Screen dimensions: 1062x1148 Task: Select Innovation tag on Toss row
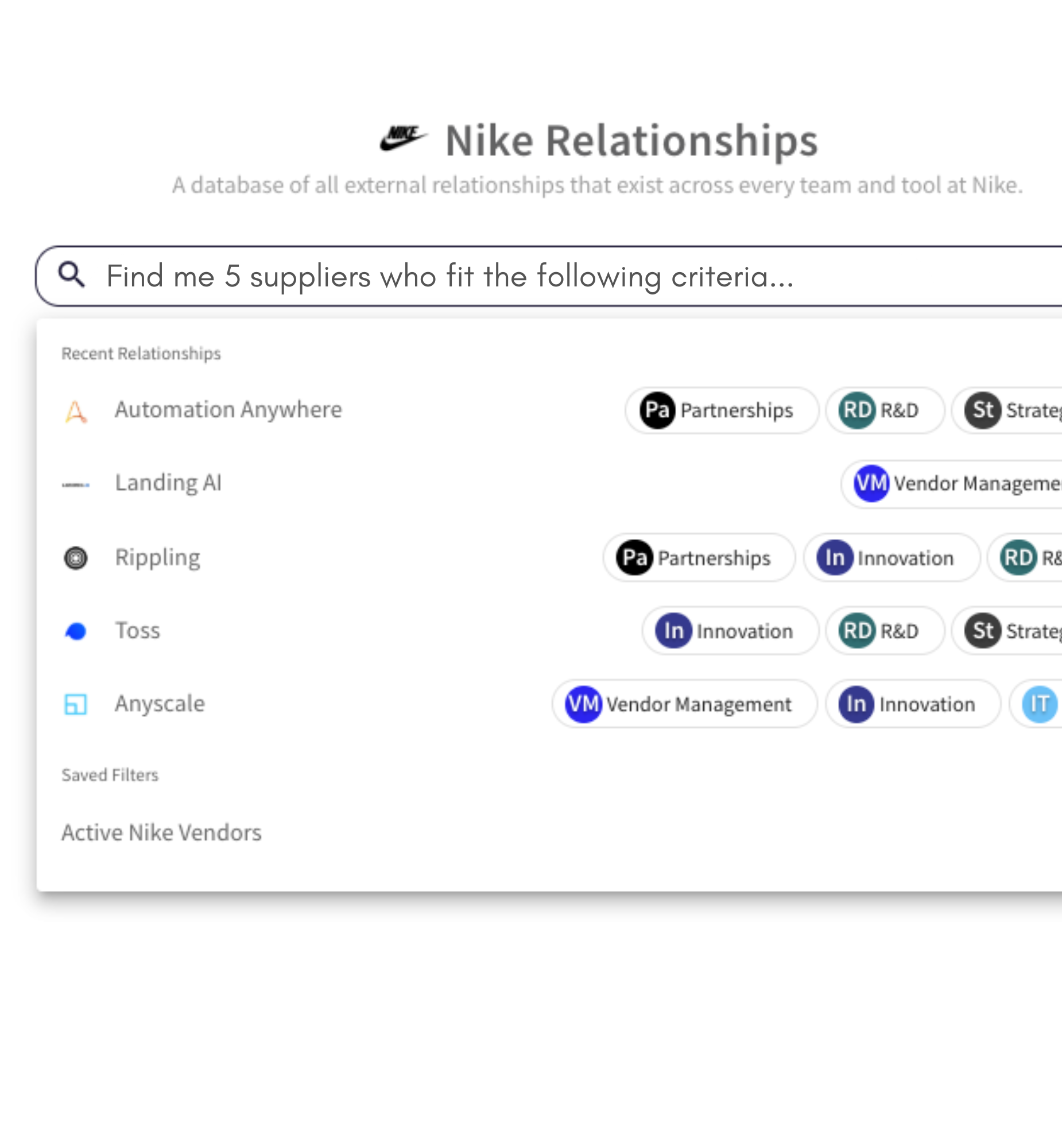pos(730,631)
